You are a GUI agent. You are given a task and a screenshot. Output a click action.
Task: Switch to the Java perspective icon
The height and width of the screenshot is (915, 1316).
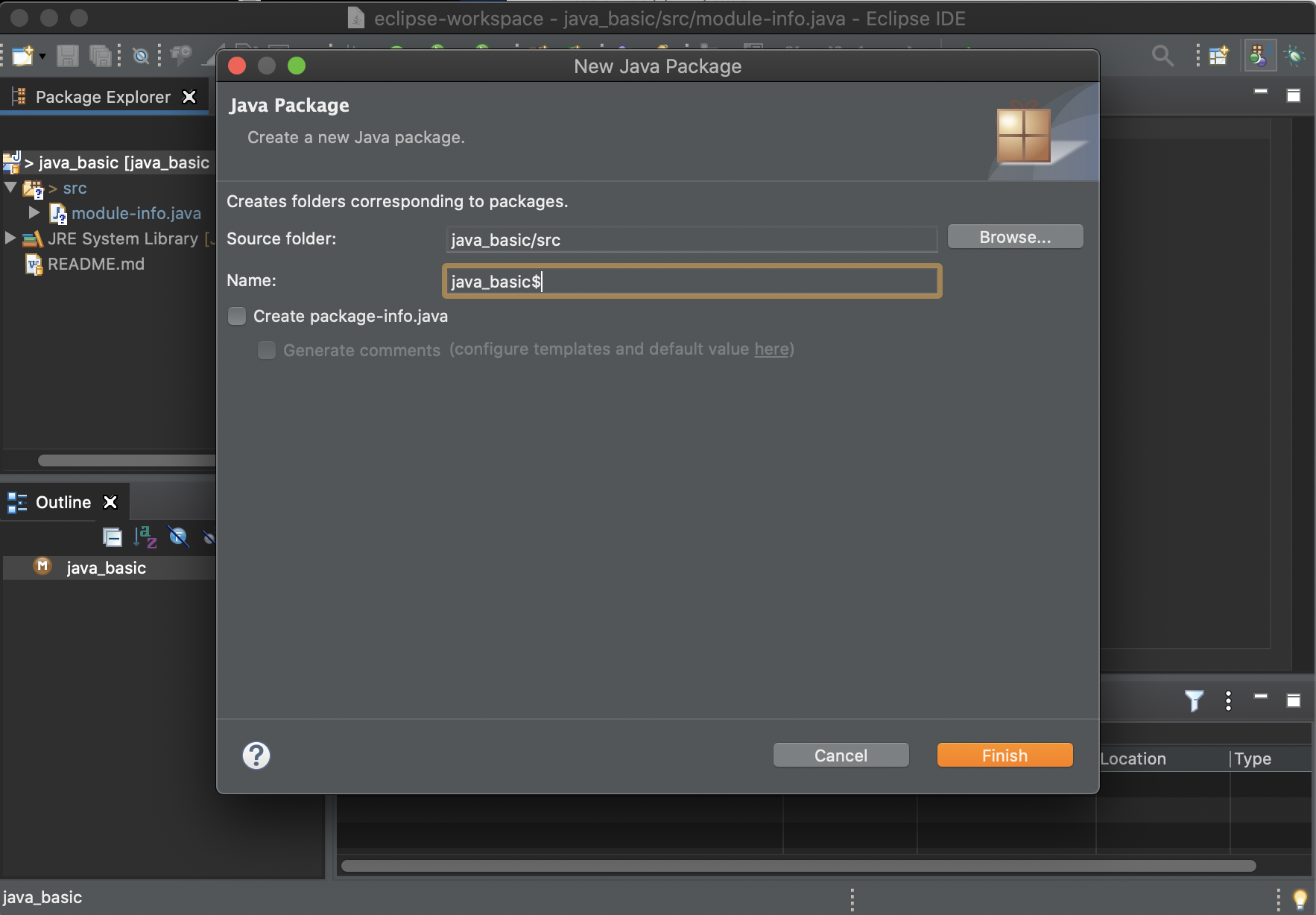tap(1259, 55)
